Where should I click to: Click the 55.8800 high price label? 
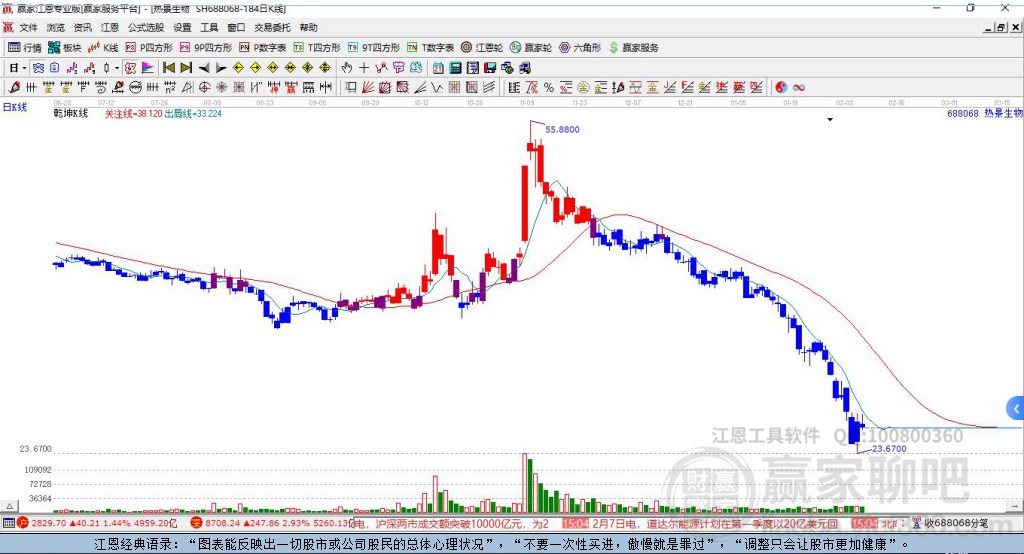[562, 129]
